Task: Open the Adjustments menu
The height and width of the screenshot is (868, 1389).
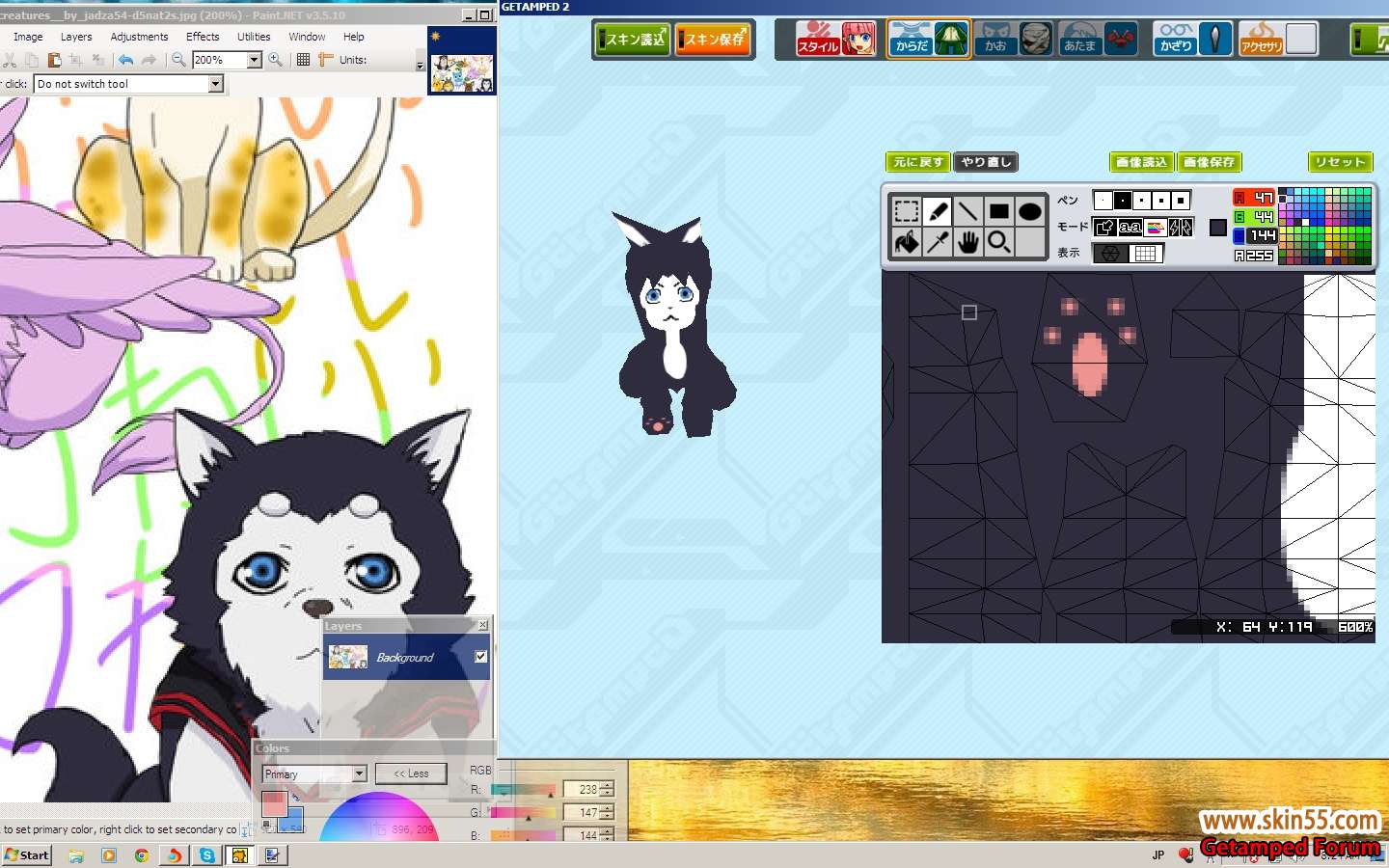Action: [139, 37]
